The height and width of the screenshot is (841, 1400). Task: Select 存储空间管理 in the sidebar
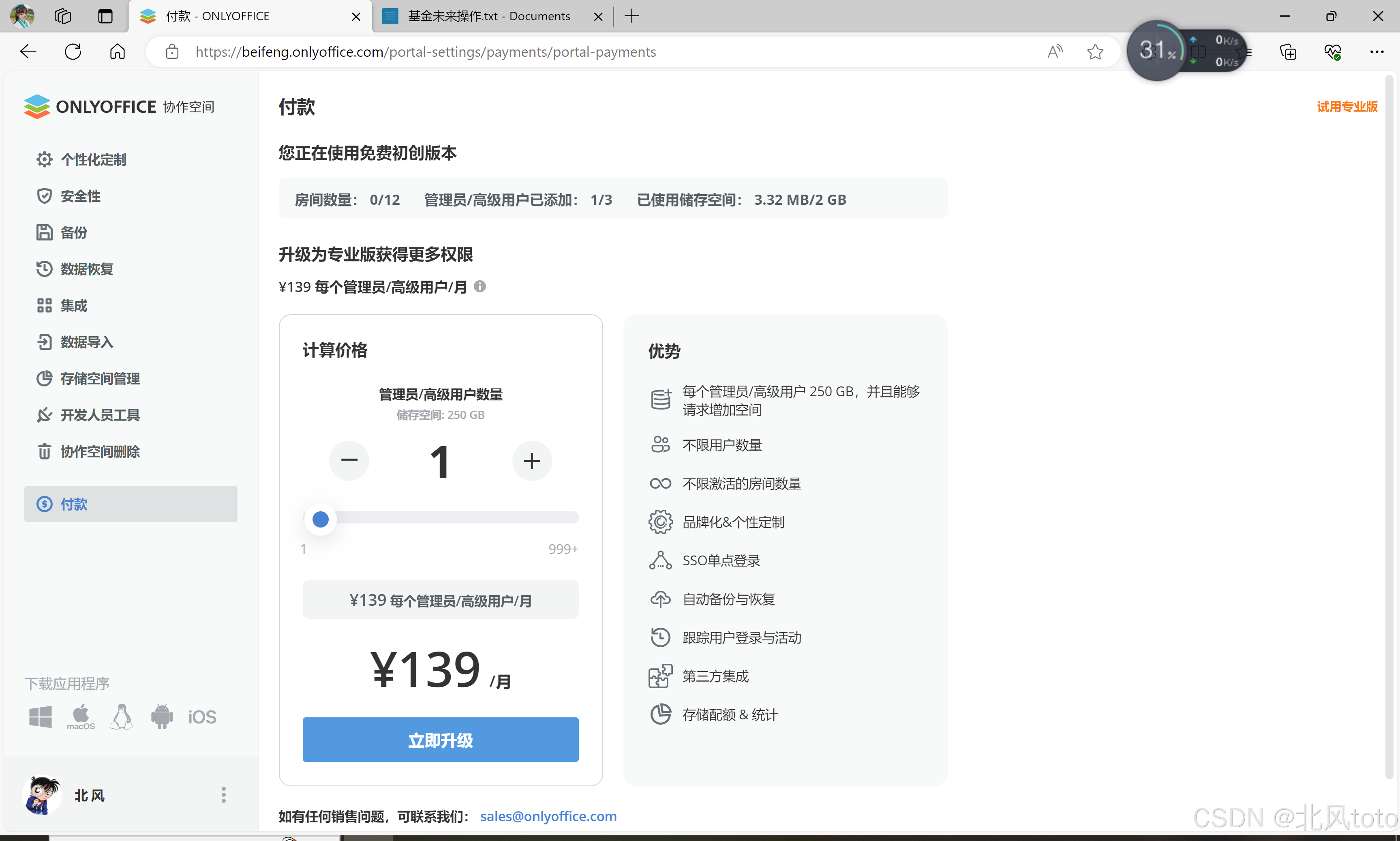tap(100, 378)
